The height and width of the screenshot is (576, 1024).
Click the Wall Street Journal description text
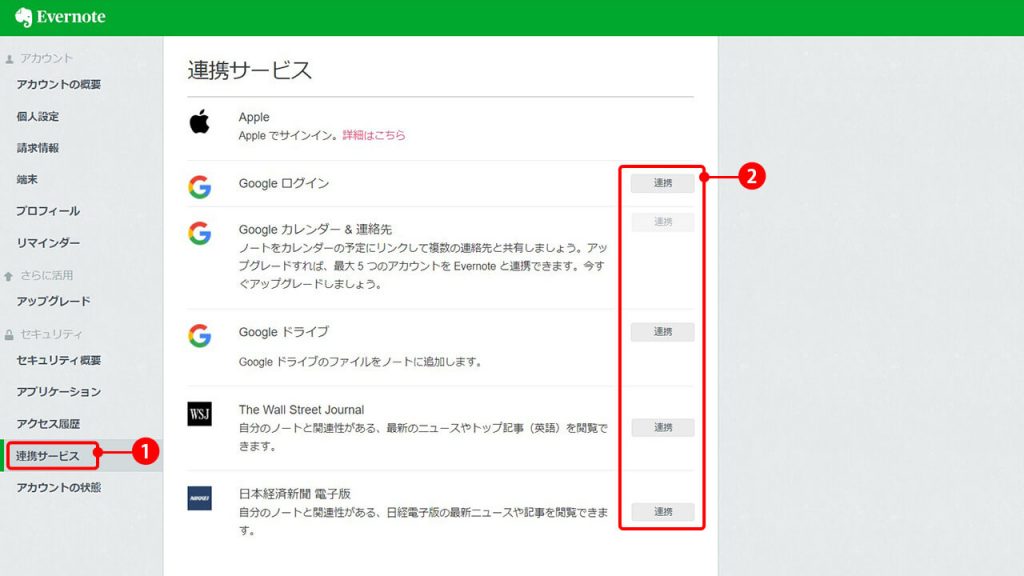[x=423, y=437]
